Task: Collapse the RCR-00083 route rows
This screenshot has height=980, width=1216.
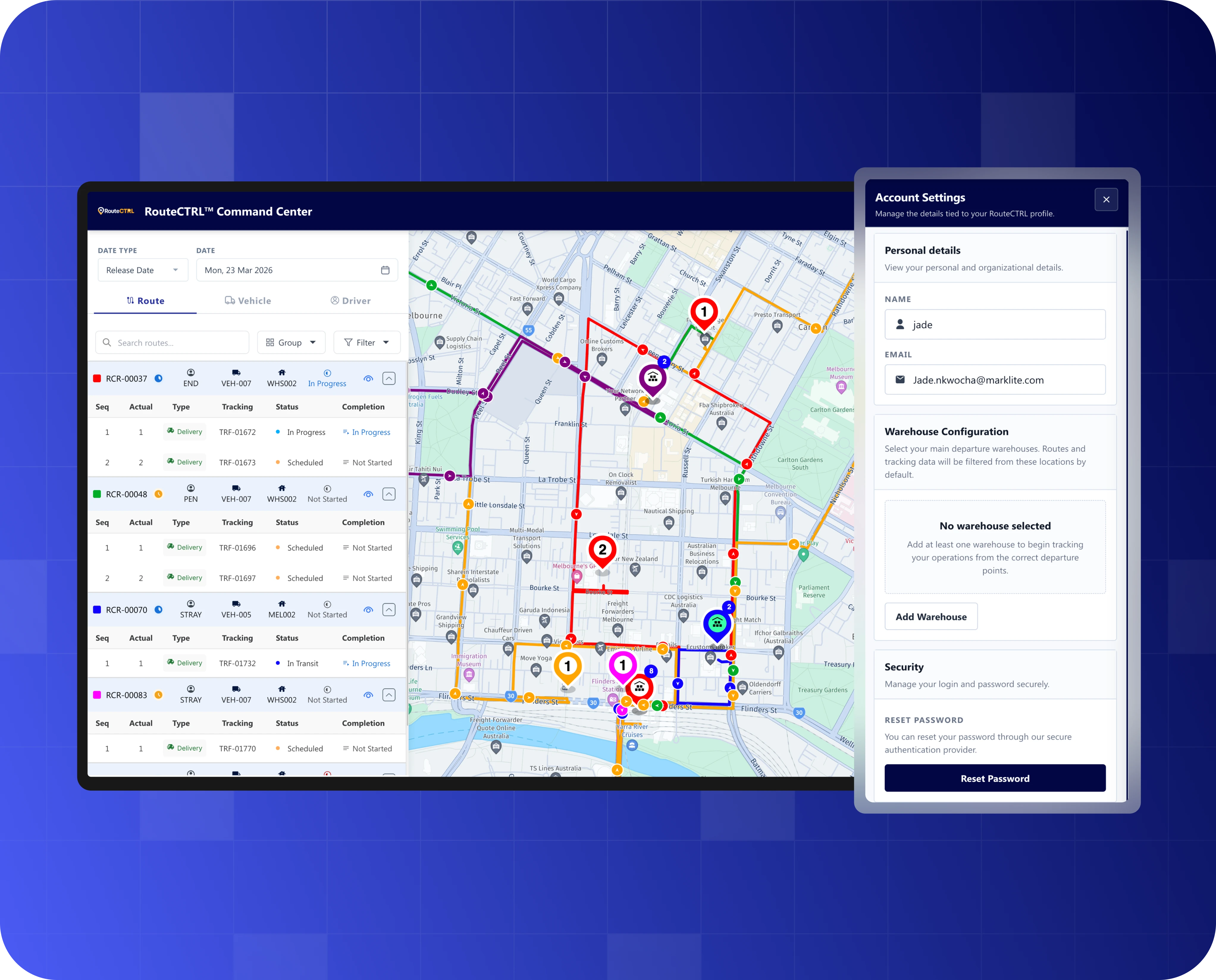Action: tap(389, 695)
